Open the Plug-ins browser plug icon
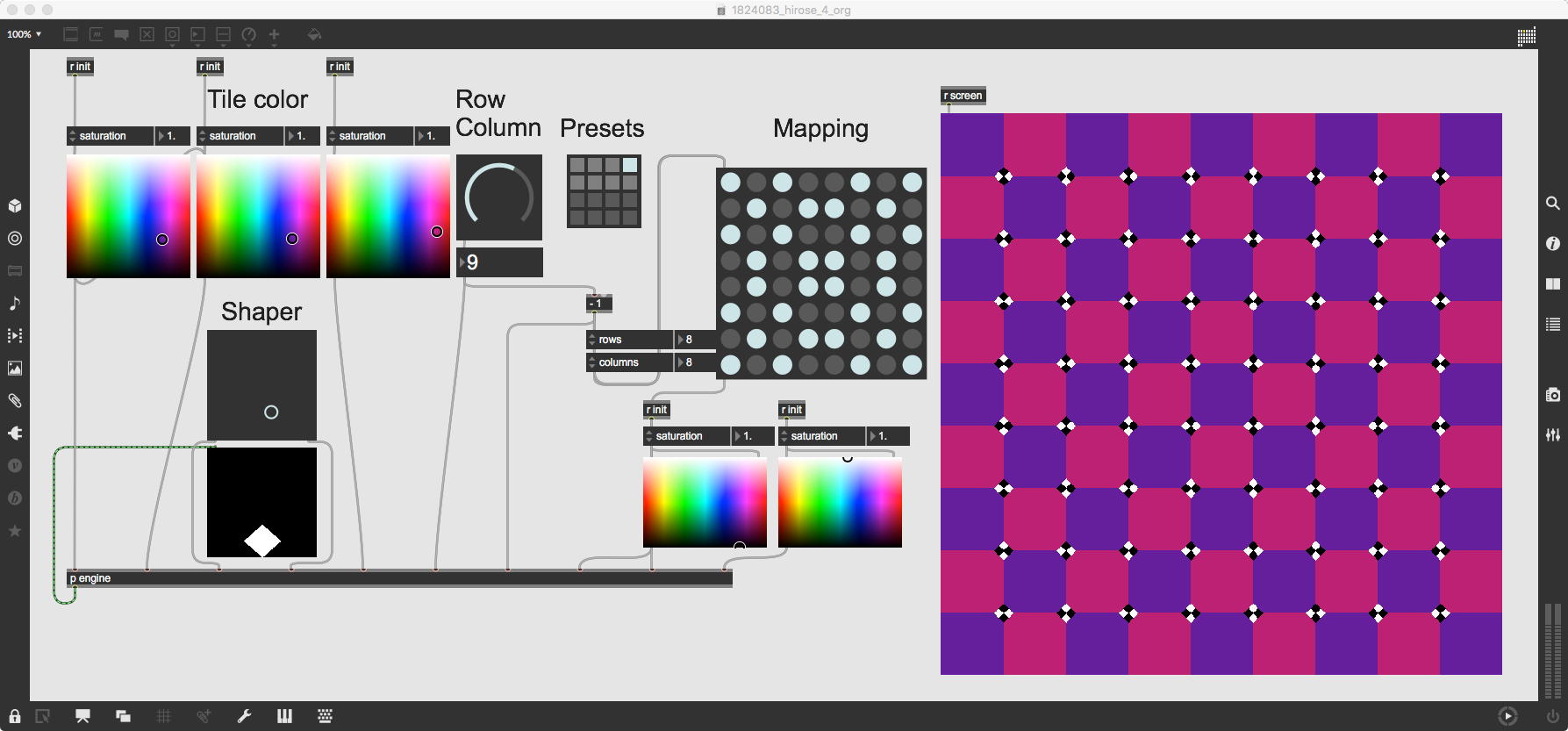This screenshot has height=731, width=1568. (x=15, y=433)
